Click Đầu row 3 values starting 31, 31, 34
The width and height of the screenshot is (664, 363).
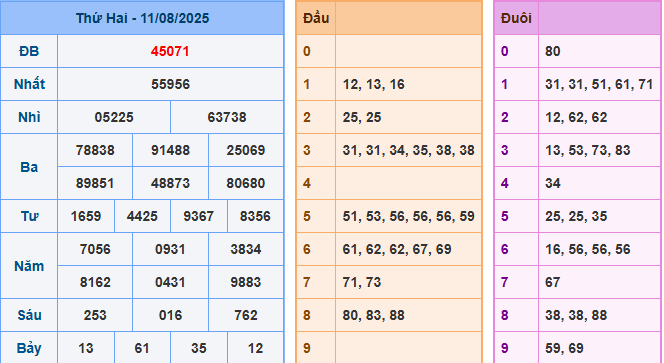[x=409, y=150]
